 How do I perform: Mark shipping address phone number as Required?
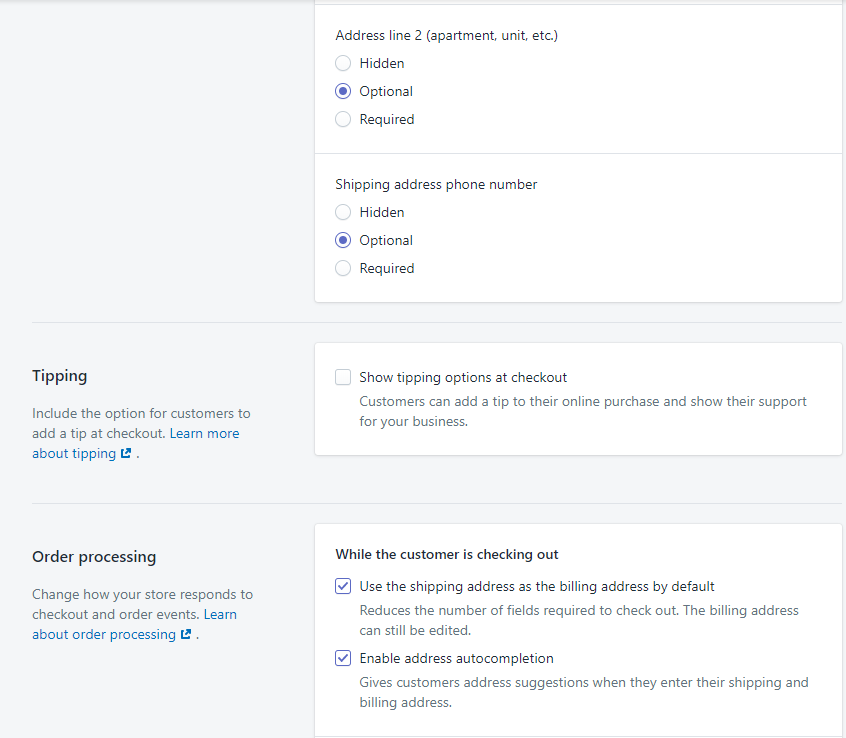pos(343,268)
